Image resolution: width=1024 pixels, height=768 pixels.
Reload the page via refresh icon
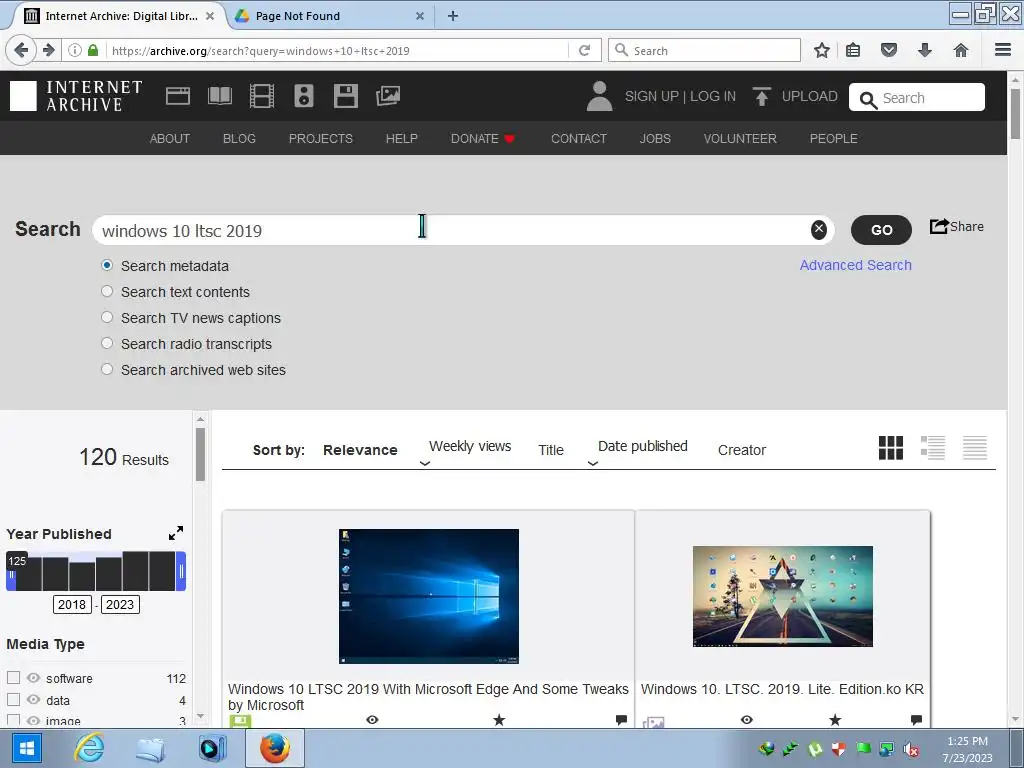584,50
